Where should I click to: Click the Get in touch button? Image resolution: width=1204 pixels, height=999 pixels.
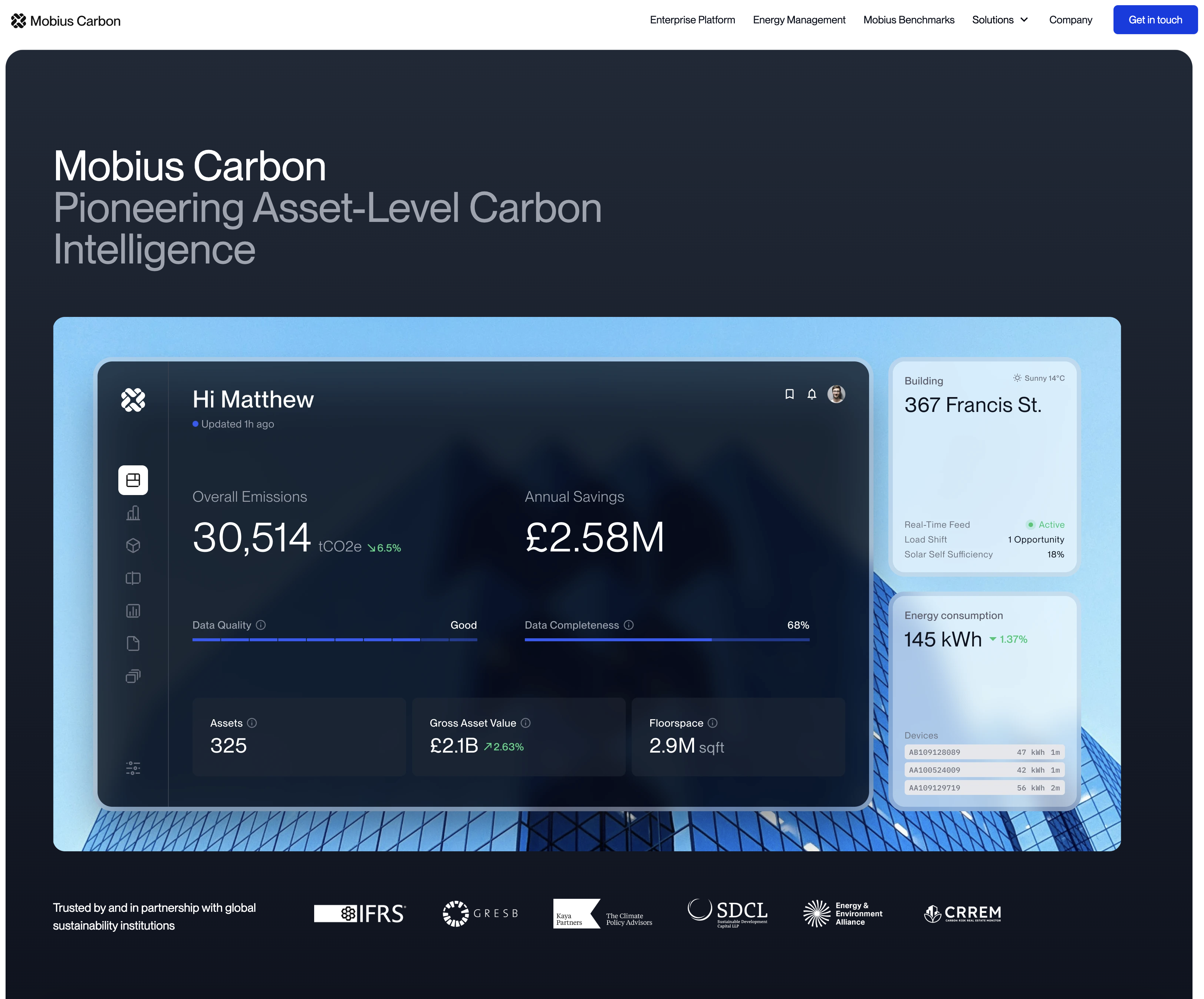tap(1155, 20)
